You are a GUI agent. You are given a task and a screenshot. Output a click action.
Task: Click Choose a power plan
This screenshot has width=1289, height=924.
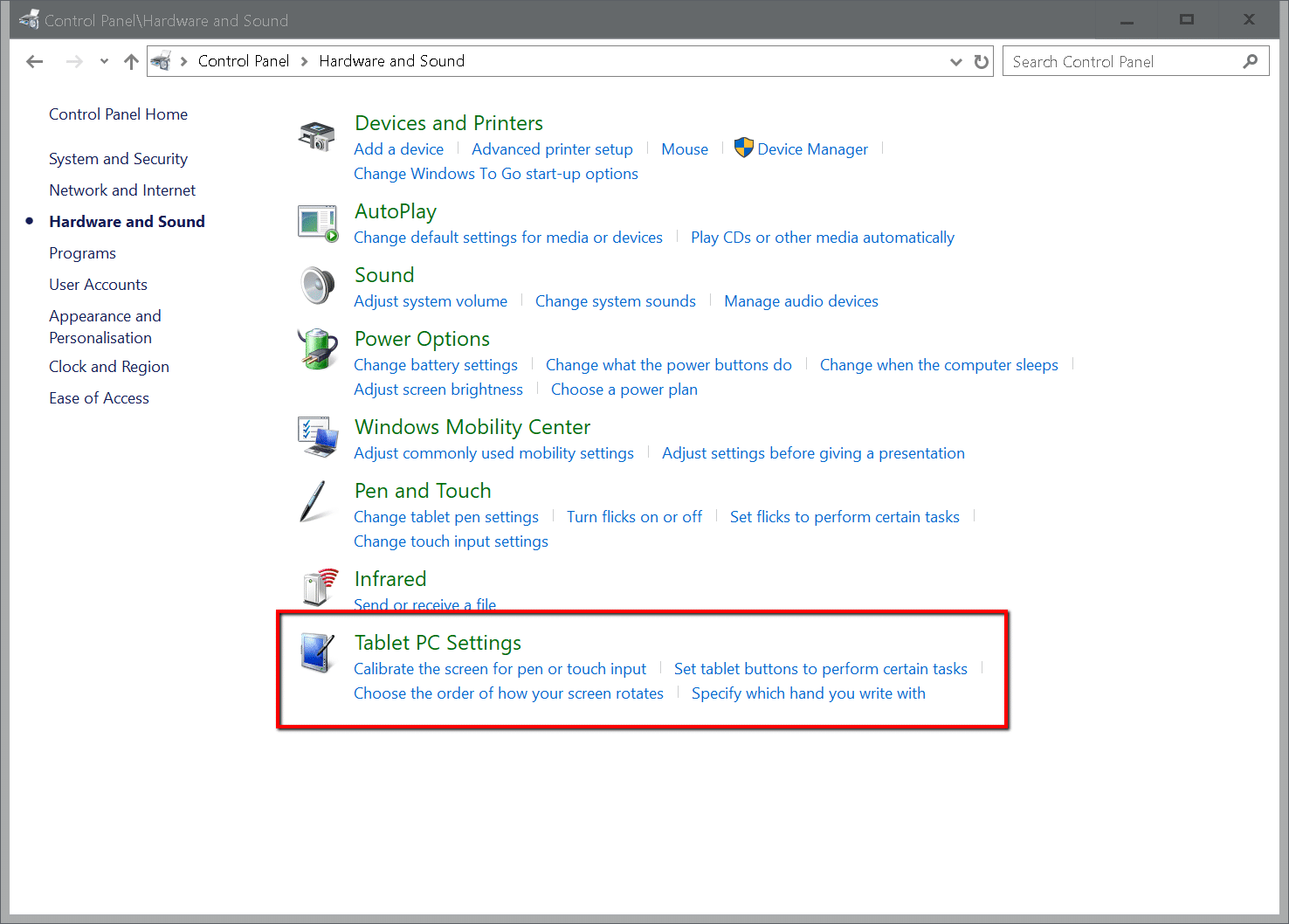pos(624,390)
